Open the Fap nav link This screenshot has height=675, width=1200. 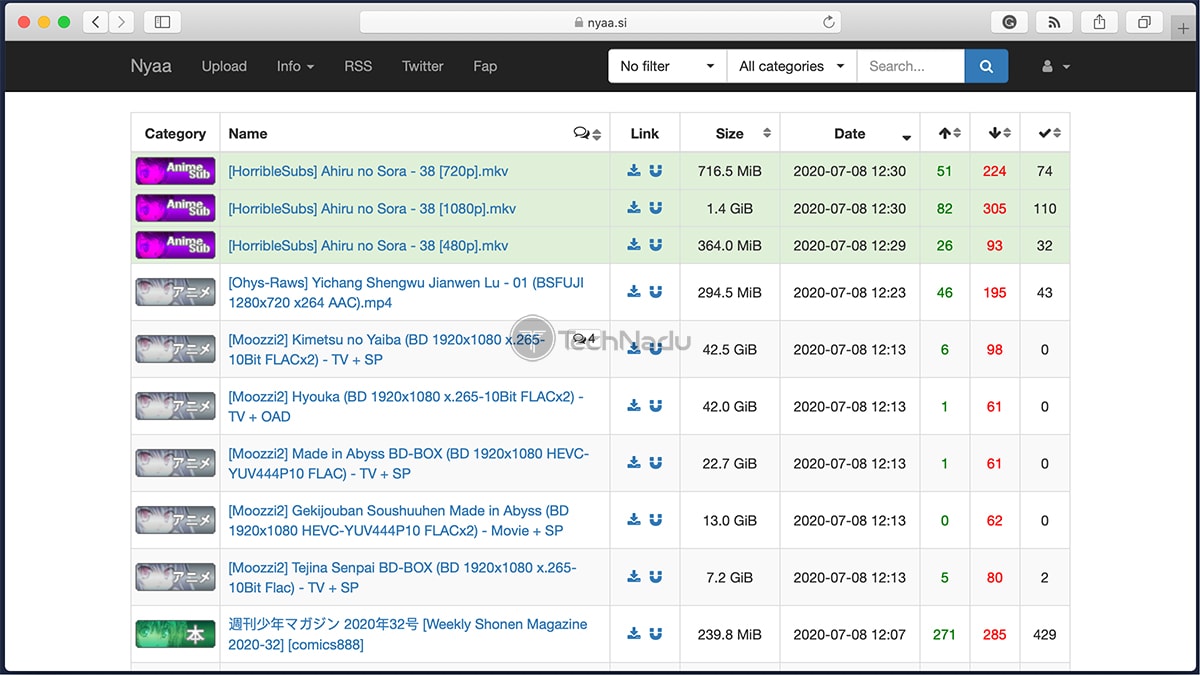click(x=485, y=66)
